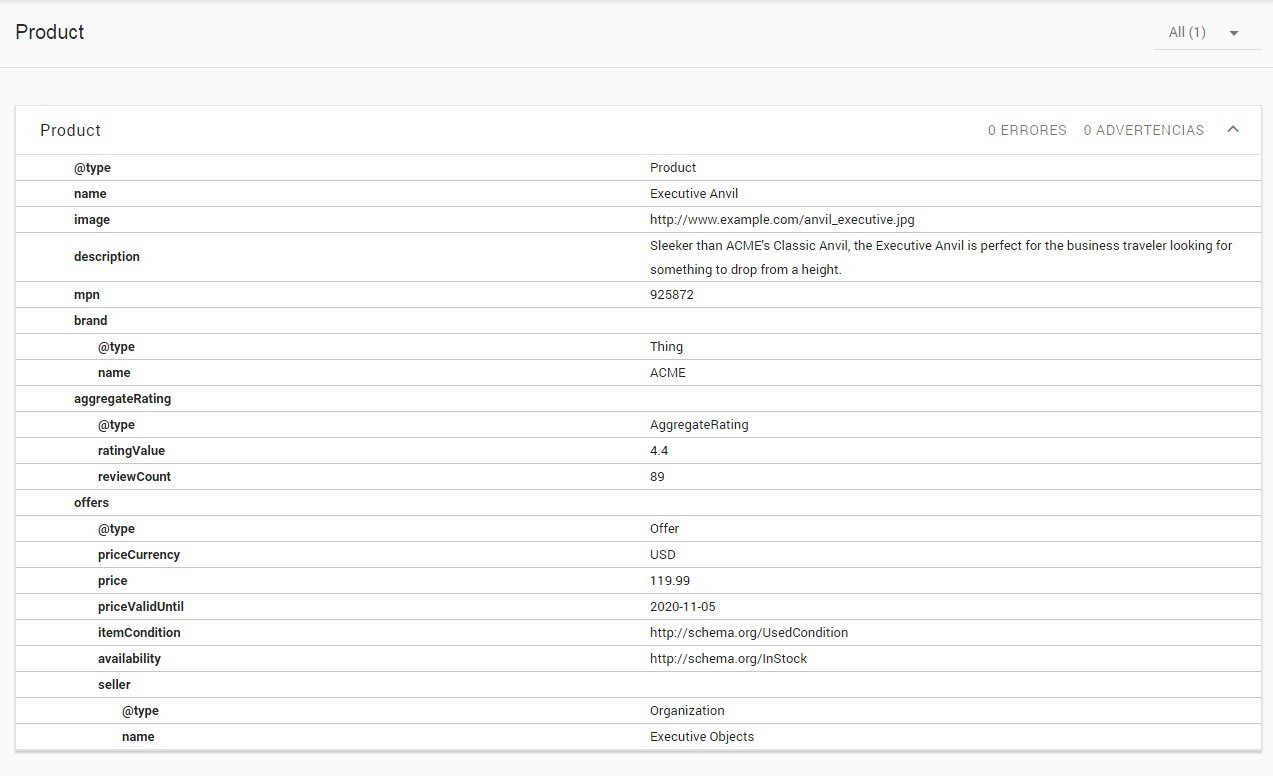
Task: Click the image label
Action: click(92, 220)
